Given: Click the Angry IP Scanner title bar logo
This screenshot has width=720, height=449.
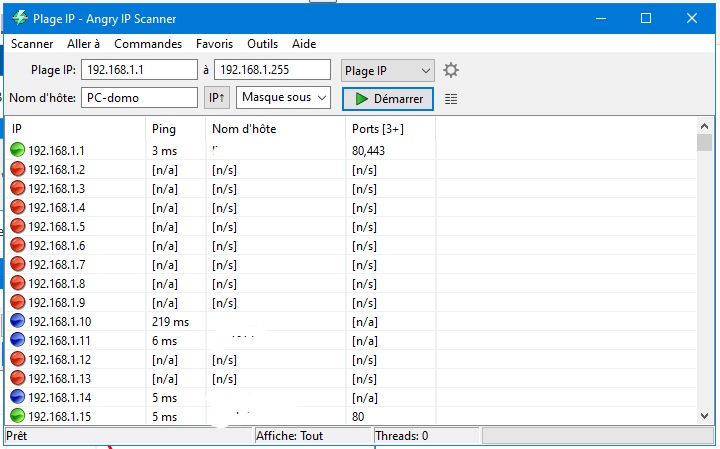Looking at the screenshot, I should pos(20,18).
